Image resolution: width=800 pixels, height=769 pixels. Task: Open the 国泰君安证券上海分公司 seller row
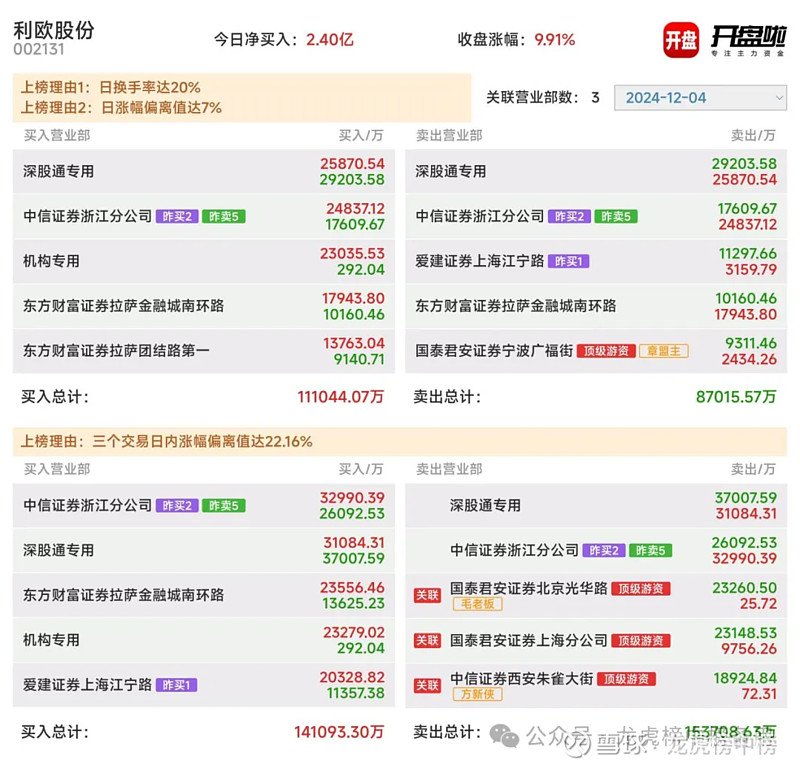point(596,640)
